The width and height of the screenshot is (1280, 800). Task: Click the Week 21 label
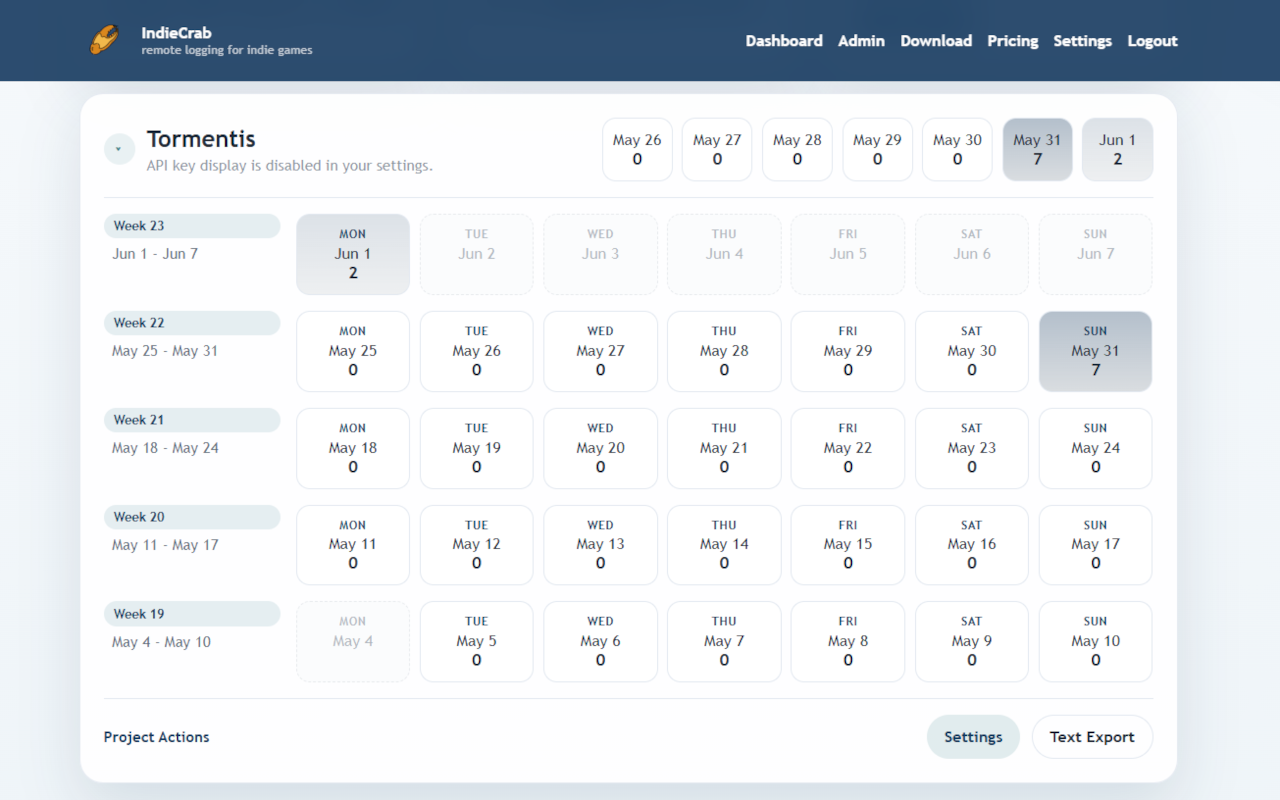192,420
